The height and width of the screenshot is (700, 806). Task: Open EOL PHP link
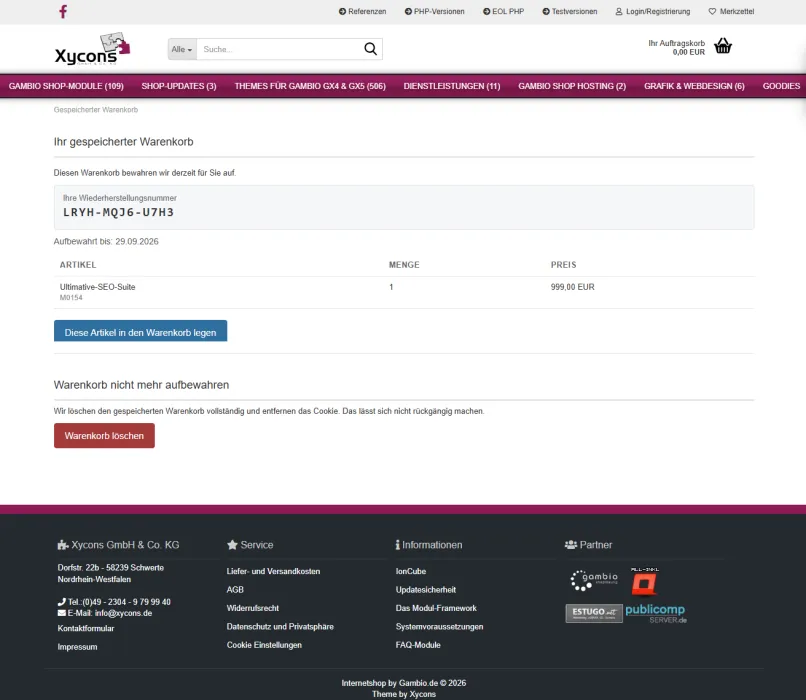[503, 11]
